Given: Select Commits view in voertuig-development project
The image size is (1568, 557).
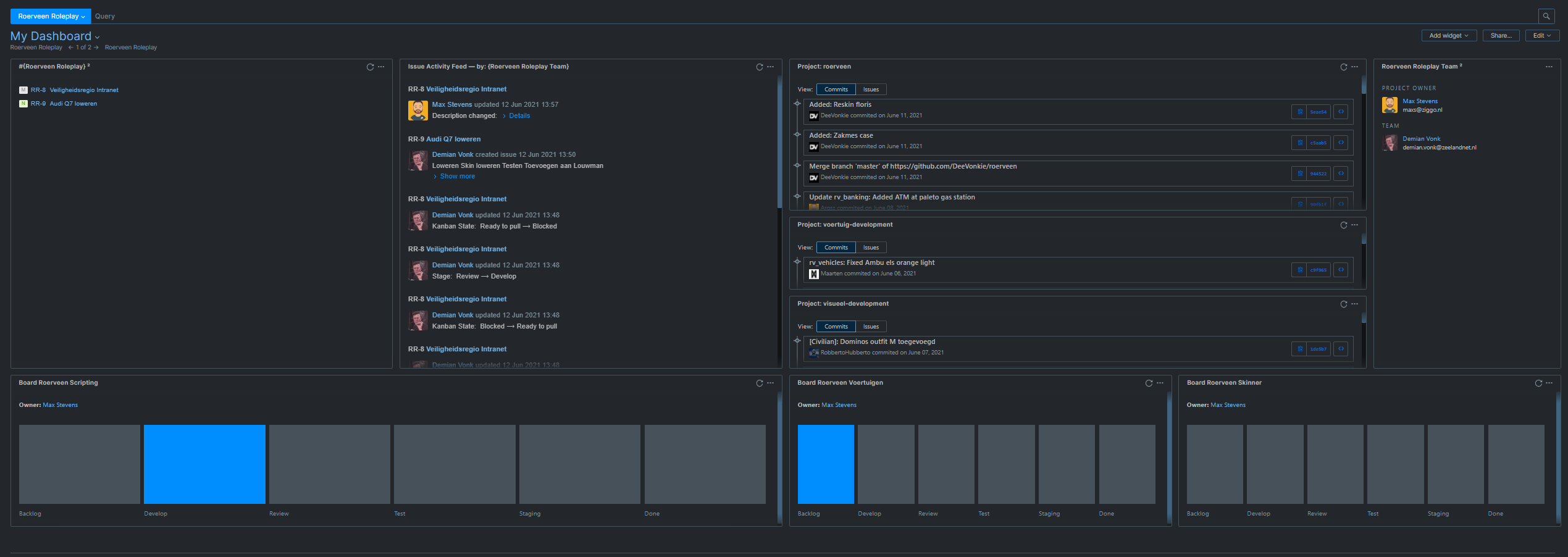Looking at the screenshot, I should (x=836, y=248).
